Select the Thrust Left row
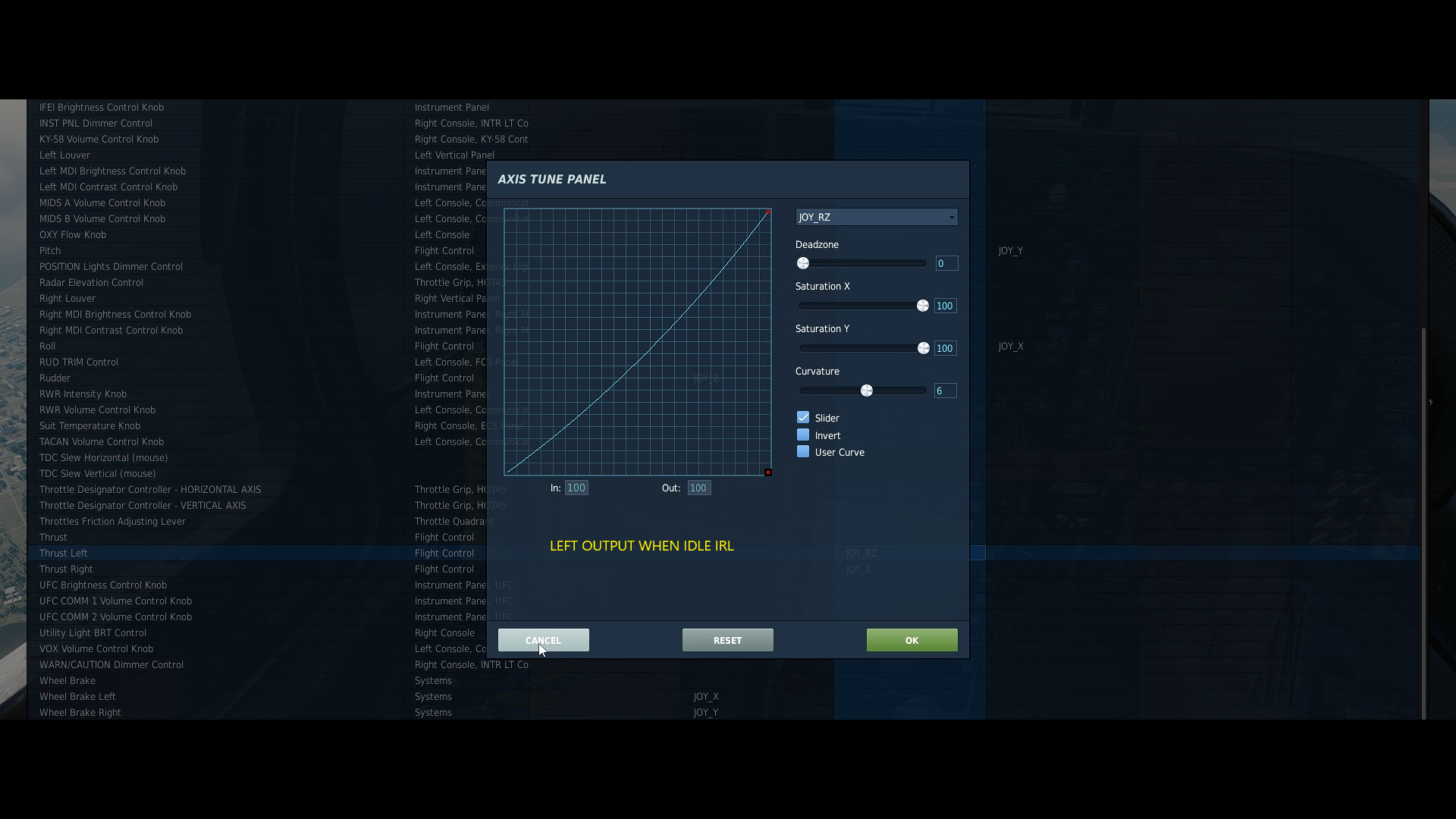The image size is (1456, 819). (x=723, y=553)
